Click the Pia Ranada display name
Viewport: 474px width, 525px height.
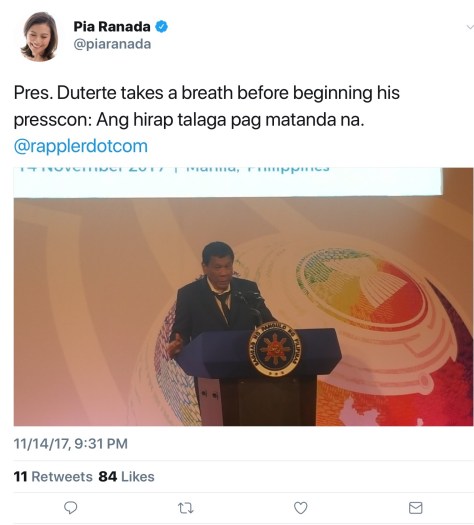tap(112, 26)
